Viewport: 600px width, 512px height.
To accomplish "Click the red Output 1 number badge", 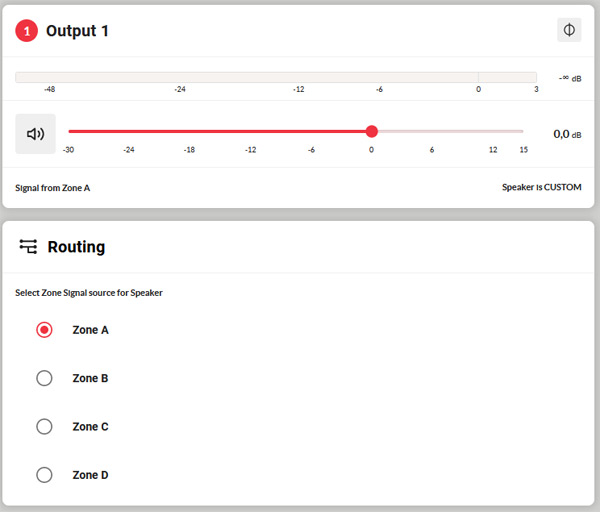I will click(27, 31).
